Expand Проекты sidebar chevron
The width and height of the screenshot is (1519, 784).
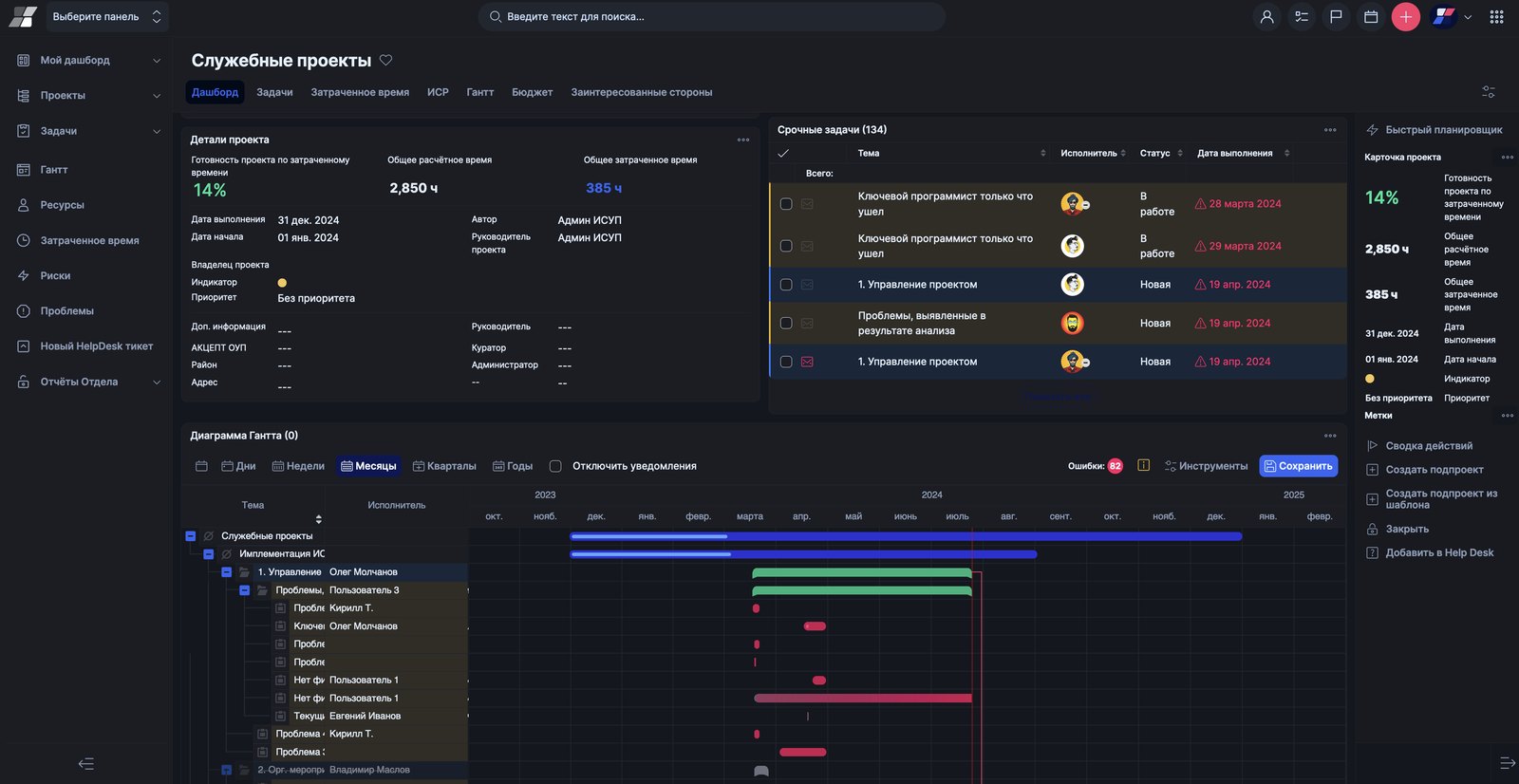click(x=157, y=96)
